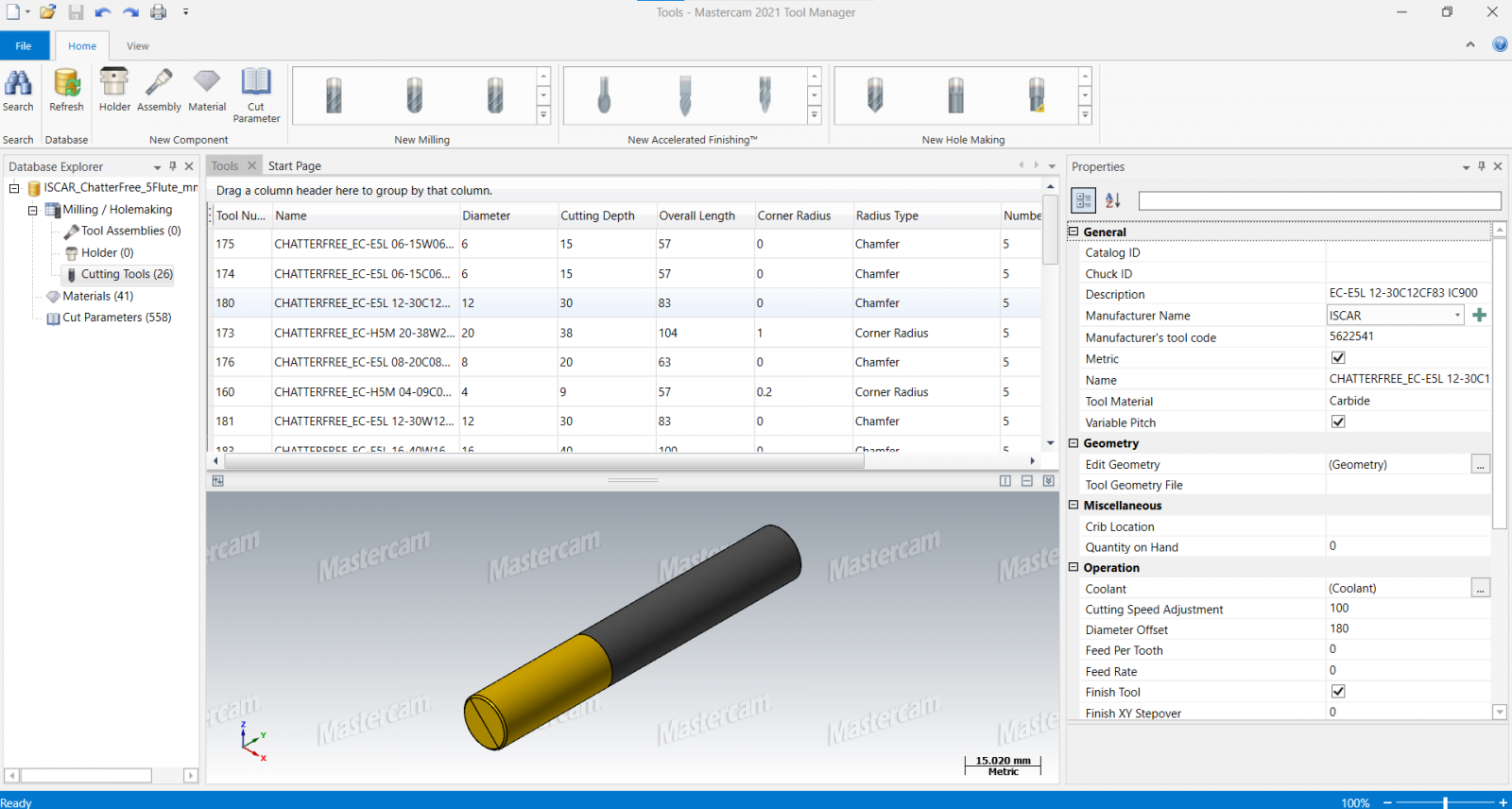Collapse the Geometry property section

coord(1074,442)
